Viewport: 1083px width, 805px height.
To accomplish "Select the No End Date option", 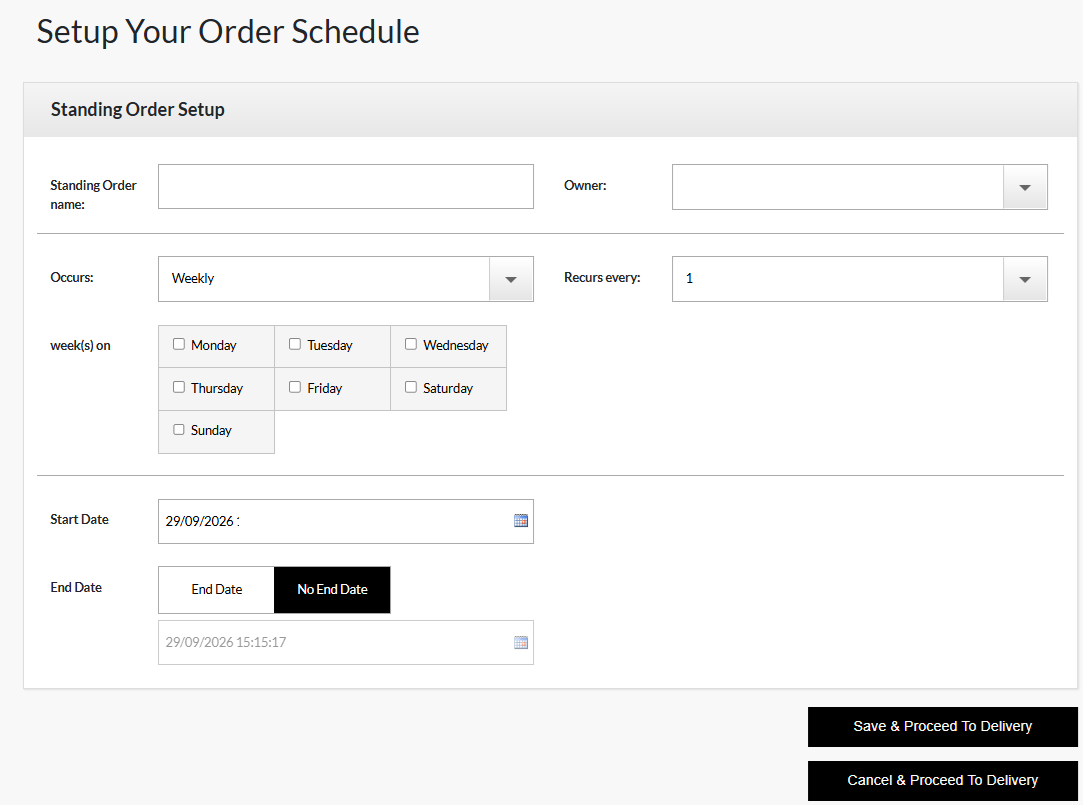I will point(332,590).
